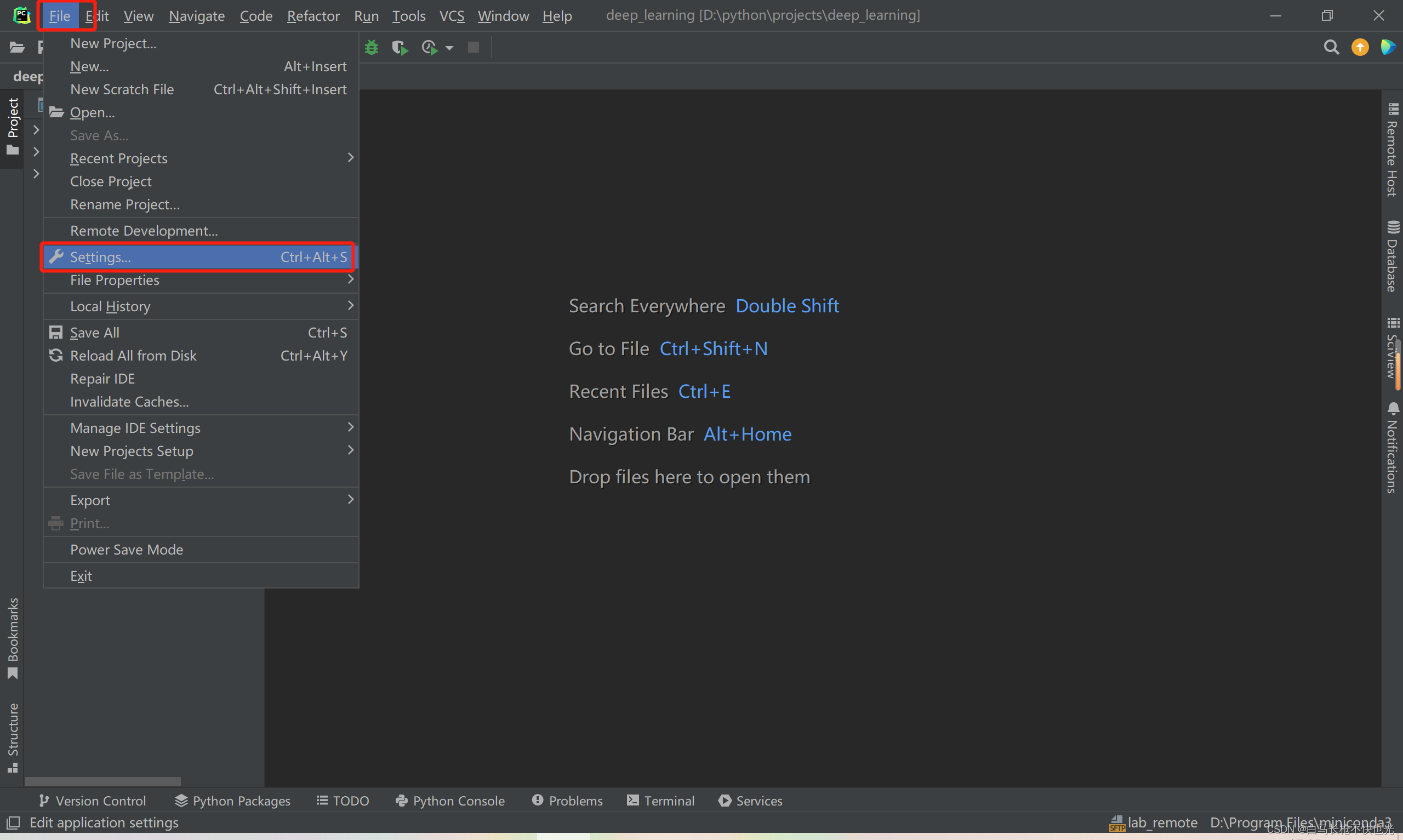The image size is (1403, 840).
Task: Click Invalidate Caches button
Action: [129, 401]
